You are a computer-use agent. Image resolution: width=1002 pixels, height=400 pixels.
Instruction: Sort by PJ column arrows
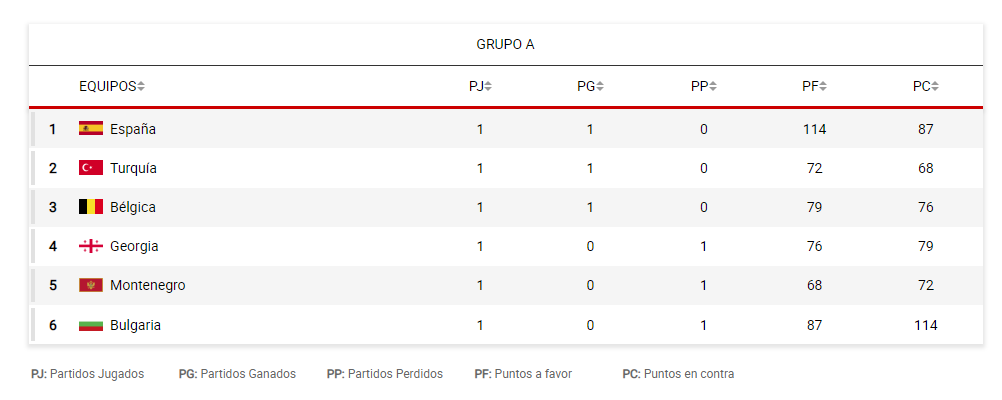[x=488, y=87]
